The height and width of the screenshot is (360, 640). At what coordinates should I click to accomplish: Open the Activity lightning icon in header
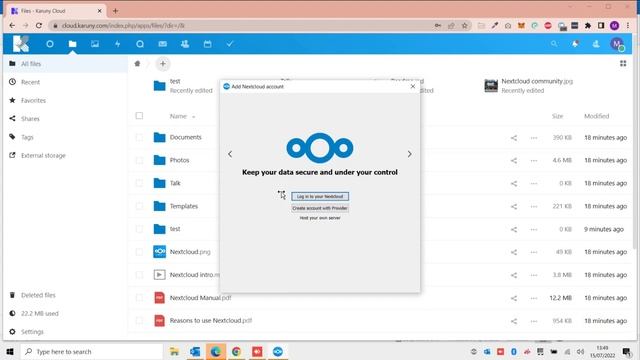click(x=118, y=44)
